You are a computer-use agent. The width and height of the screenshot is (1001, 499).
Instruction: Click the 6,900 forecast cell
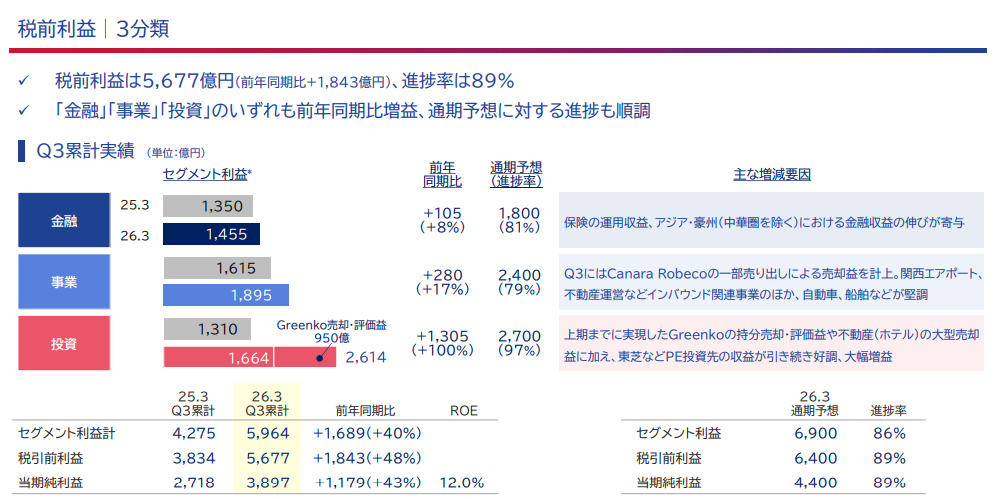click(816, 434)
